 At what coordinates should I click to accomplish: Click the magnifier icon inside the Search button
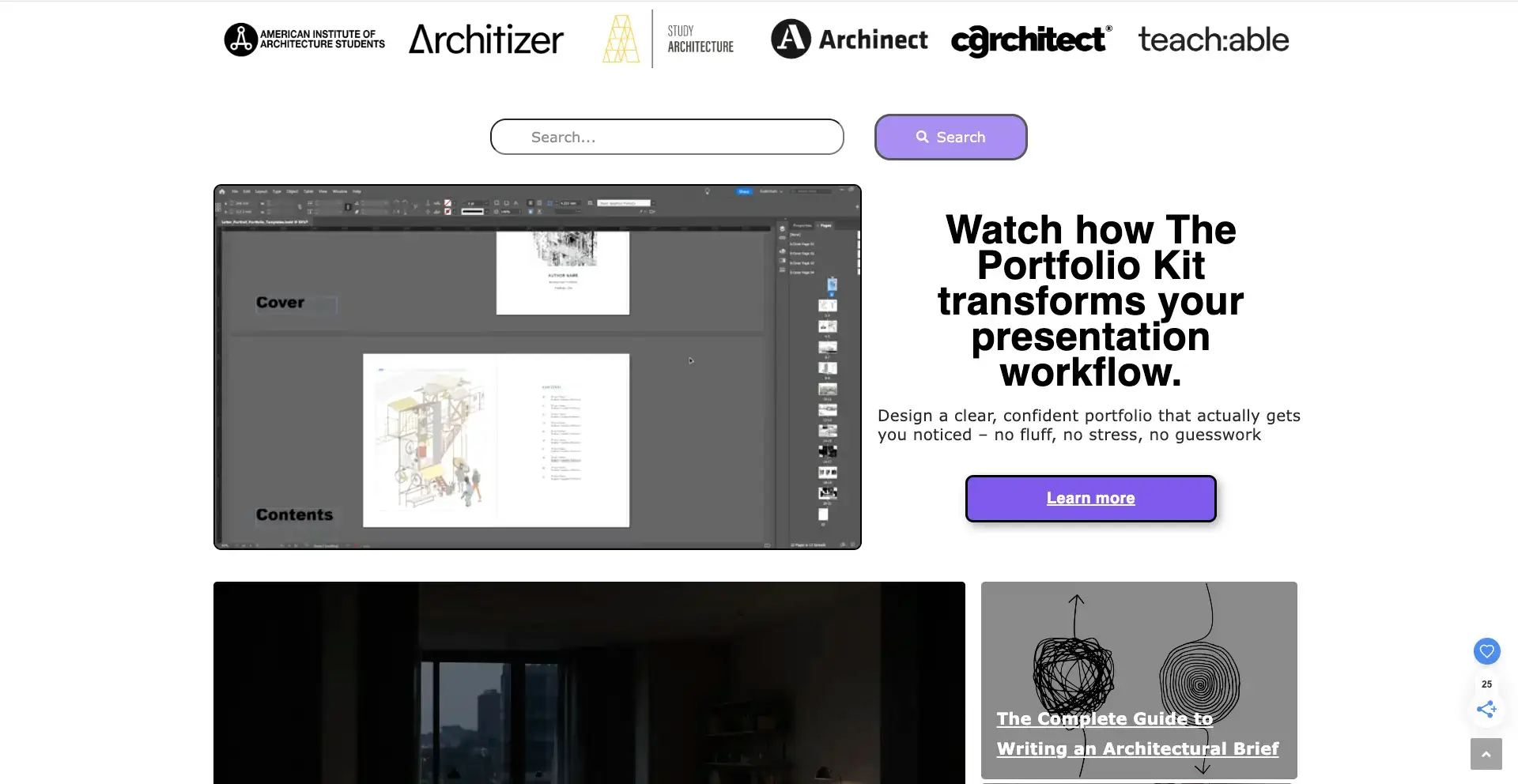(922, 137)
